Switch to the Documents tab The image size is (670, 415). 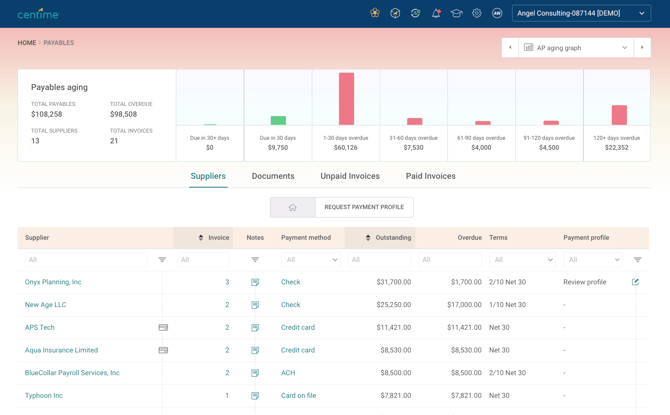coord(273,176)
